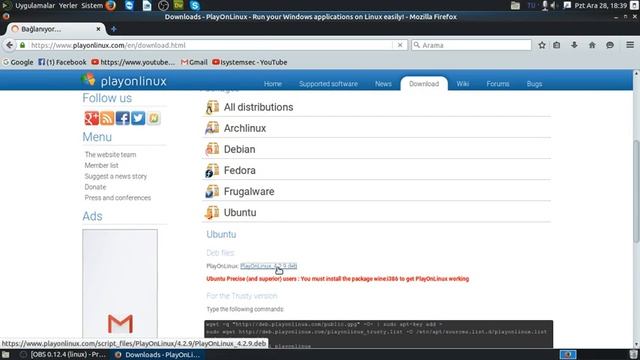Click the volume icon in system tray

tap(553, 5)
